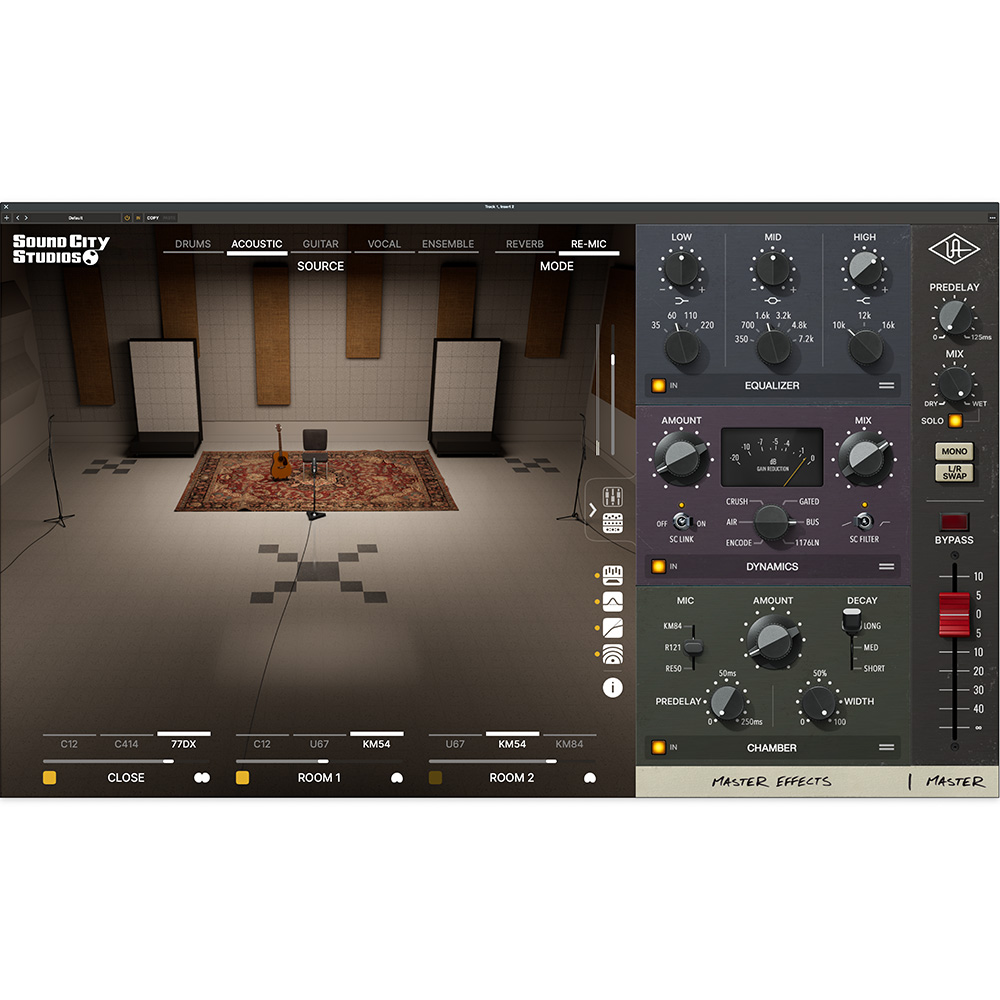
Task: Show plugin info via the i icon
Action: point(612,687)
